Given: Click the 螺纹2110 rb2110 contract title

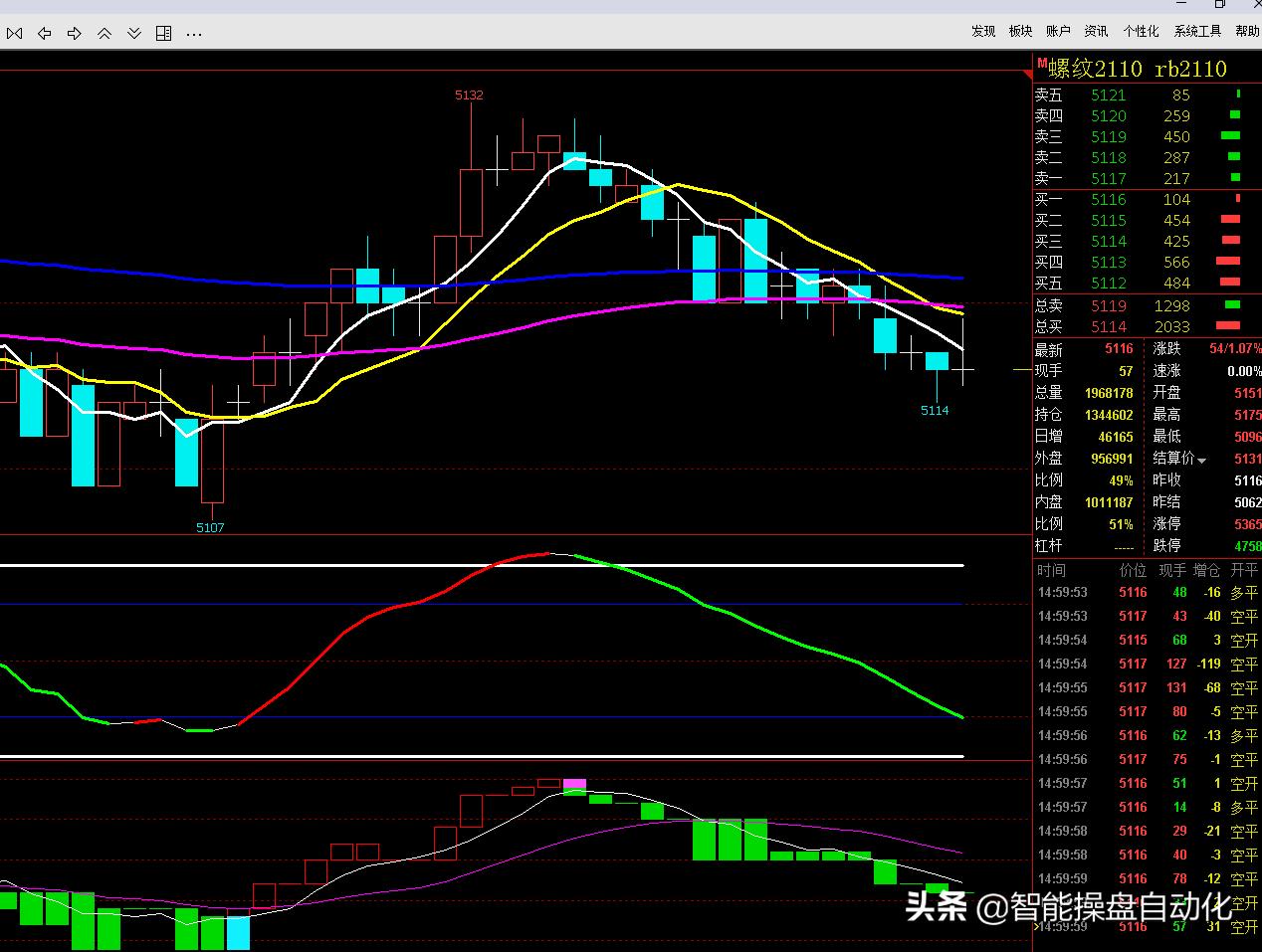Looking at the screenshot, I should point(1137,69).
